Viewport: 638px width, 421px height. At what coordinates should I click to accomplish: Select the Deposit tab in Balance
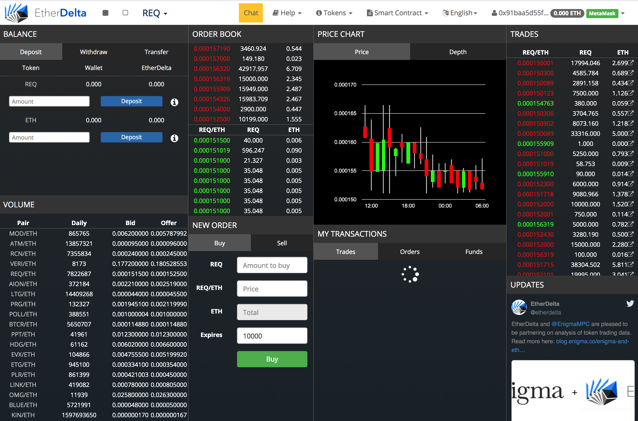(31, 52)
